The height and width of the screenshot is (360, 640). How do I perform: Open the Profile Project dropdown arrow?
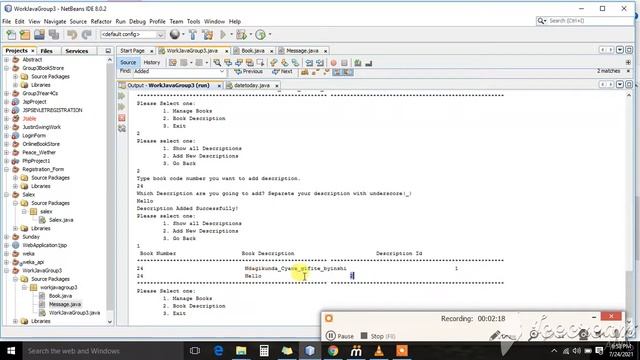pos(269,35)
